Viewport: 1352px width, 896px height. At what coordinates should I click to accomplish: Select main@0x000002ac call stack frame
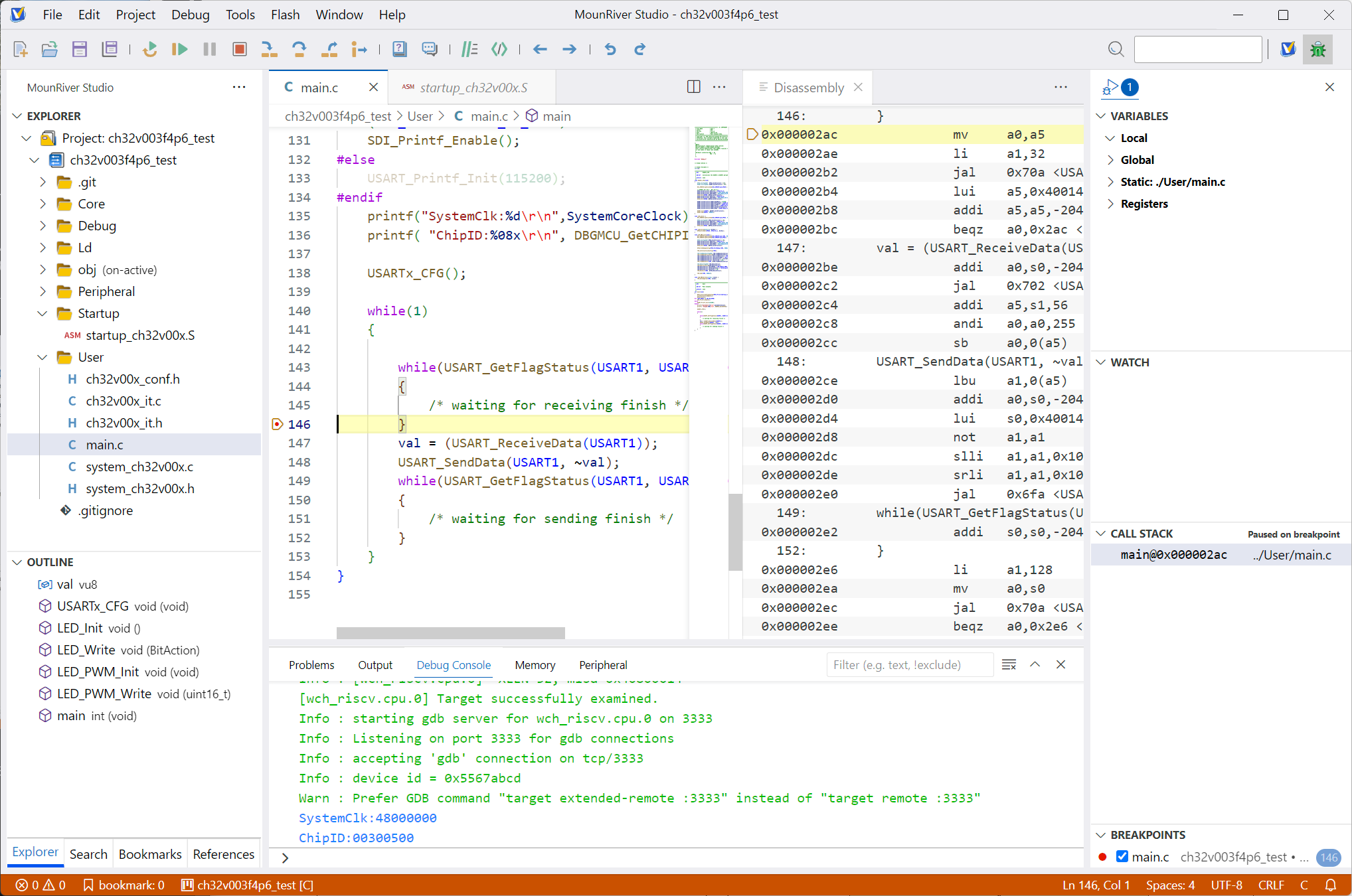(x=1173, y=555)
